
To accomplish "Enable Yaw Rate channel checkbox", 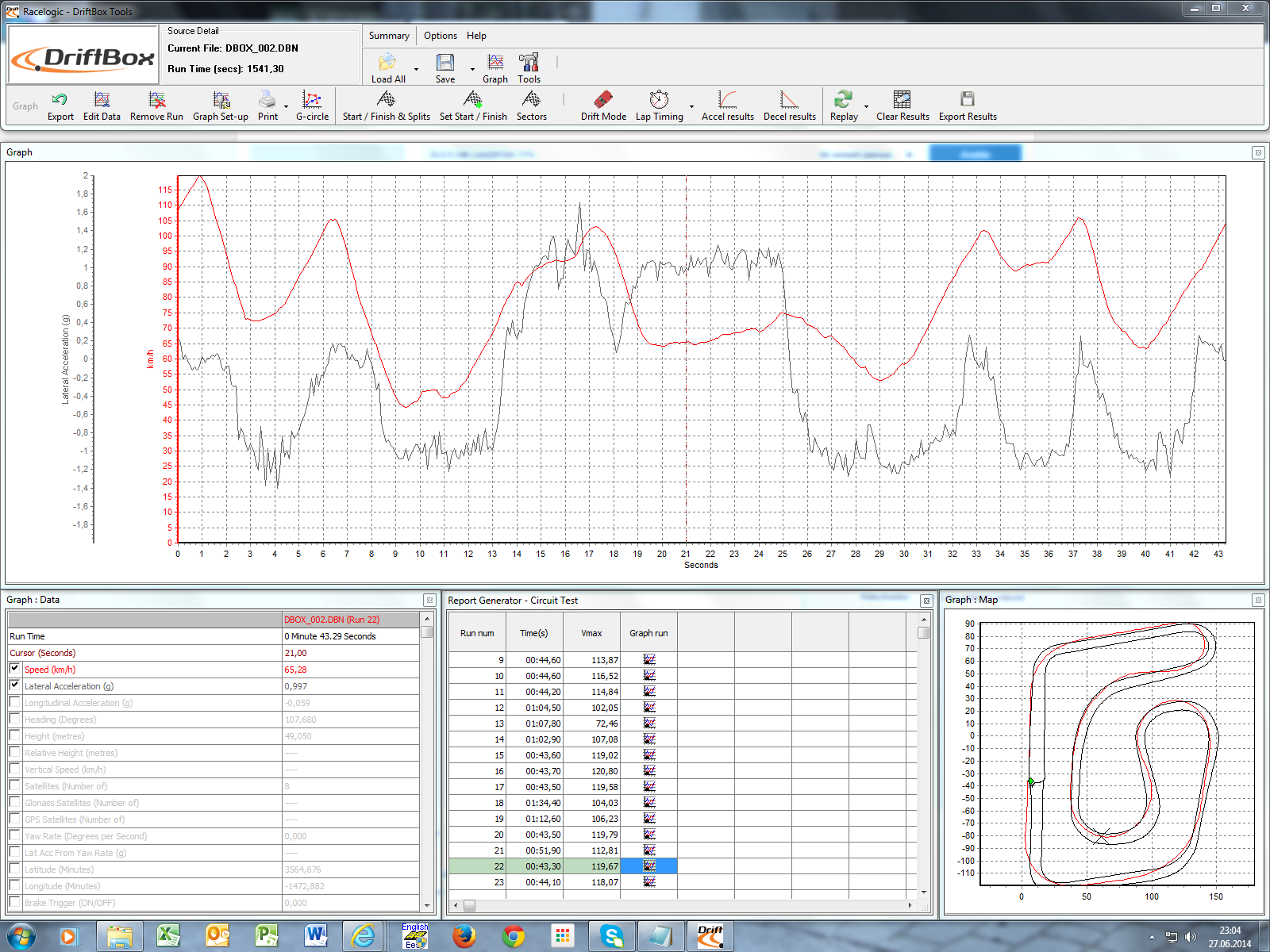I will pyautogui.click(x=15, y=835).
